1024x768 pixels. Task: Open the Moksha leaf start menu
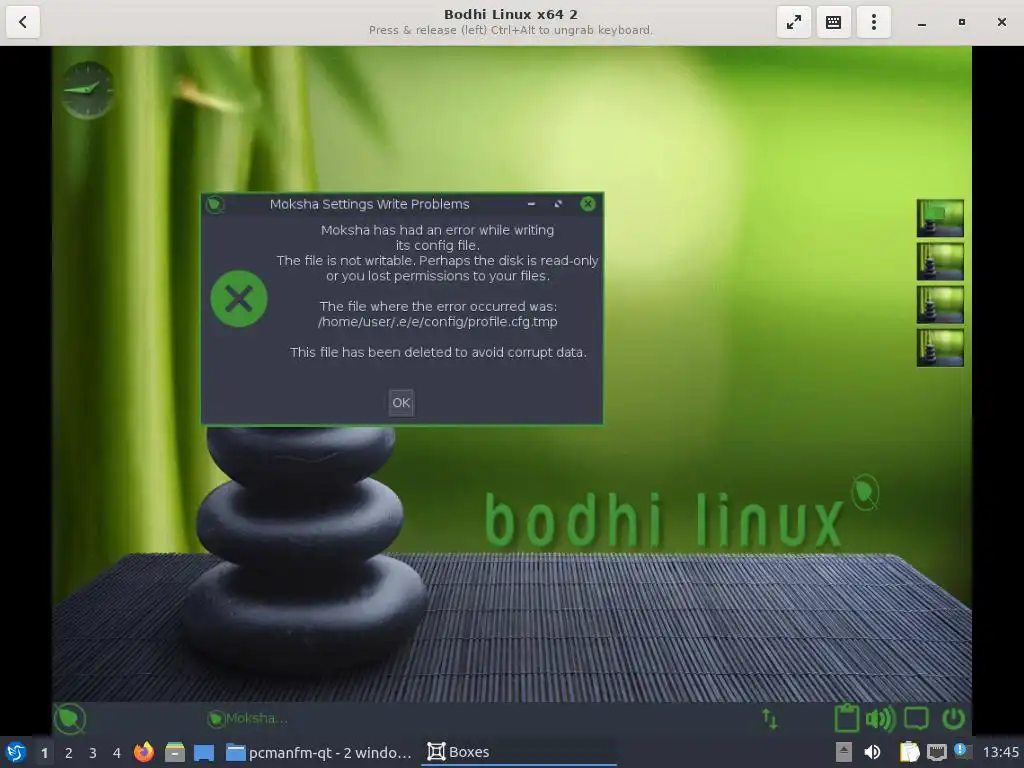tap(70, 718)
